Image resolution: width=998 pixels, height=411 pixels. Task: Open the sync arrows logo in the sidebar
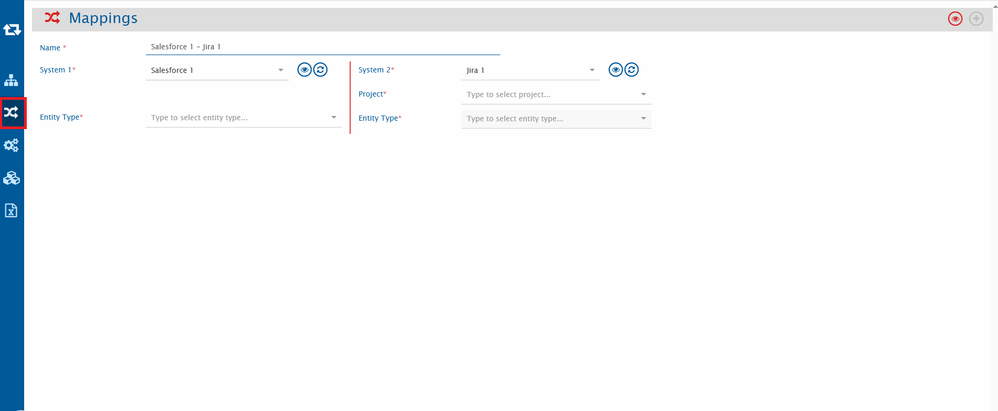[11, 29]
